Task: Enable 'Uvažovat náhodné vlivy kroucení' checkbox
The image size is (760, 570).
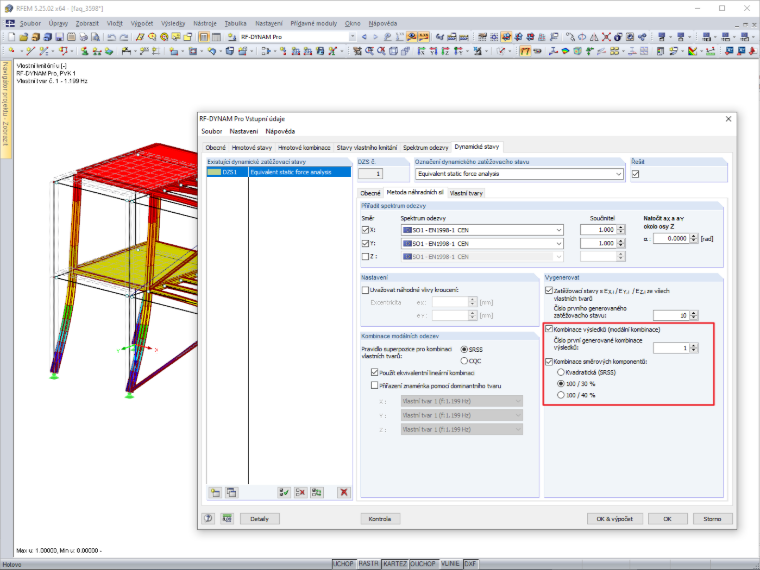Action: [365, 290]
